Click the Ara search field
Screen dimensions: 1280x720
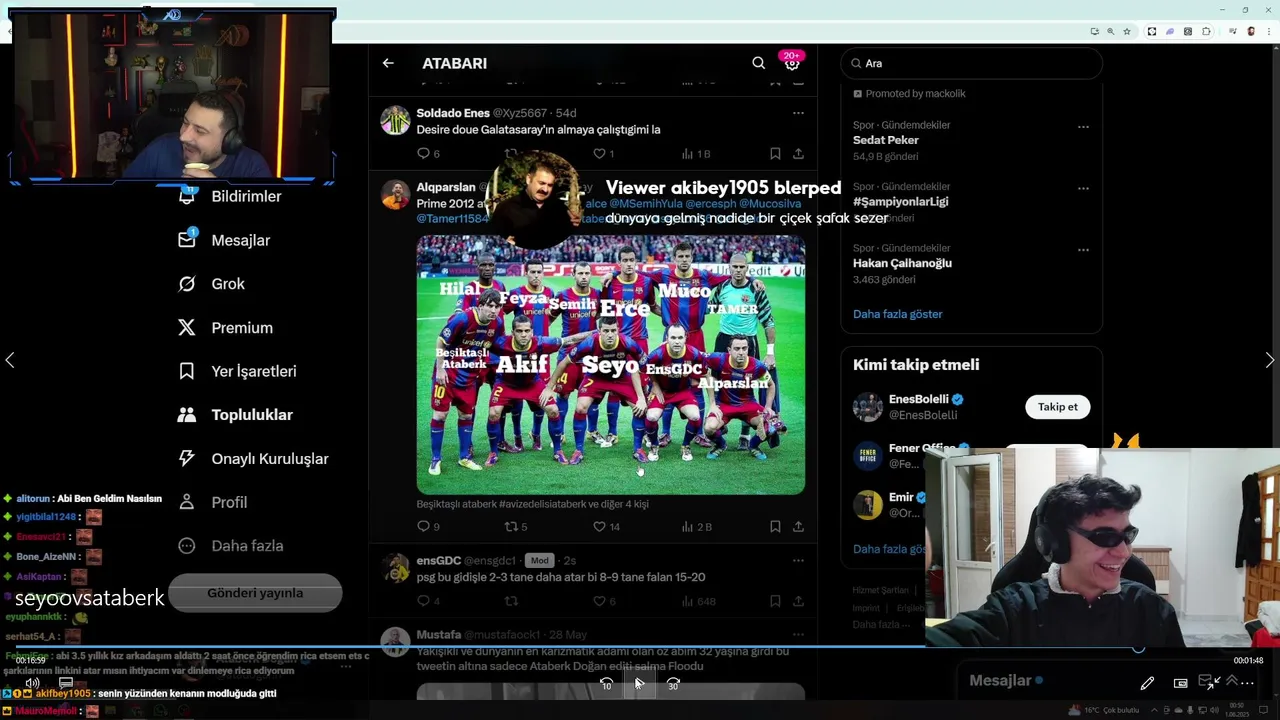[x=971, y=63]
